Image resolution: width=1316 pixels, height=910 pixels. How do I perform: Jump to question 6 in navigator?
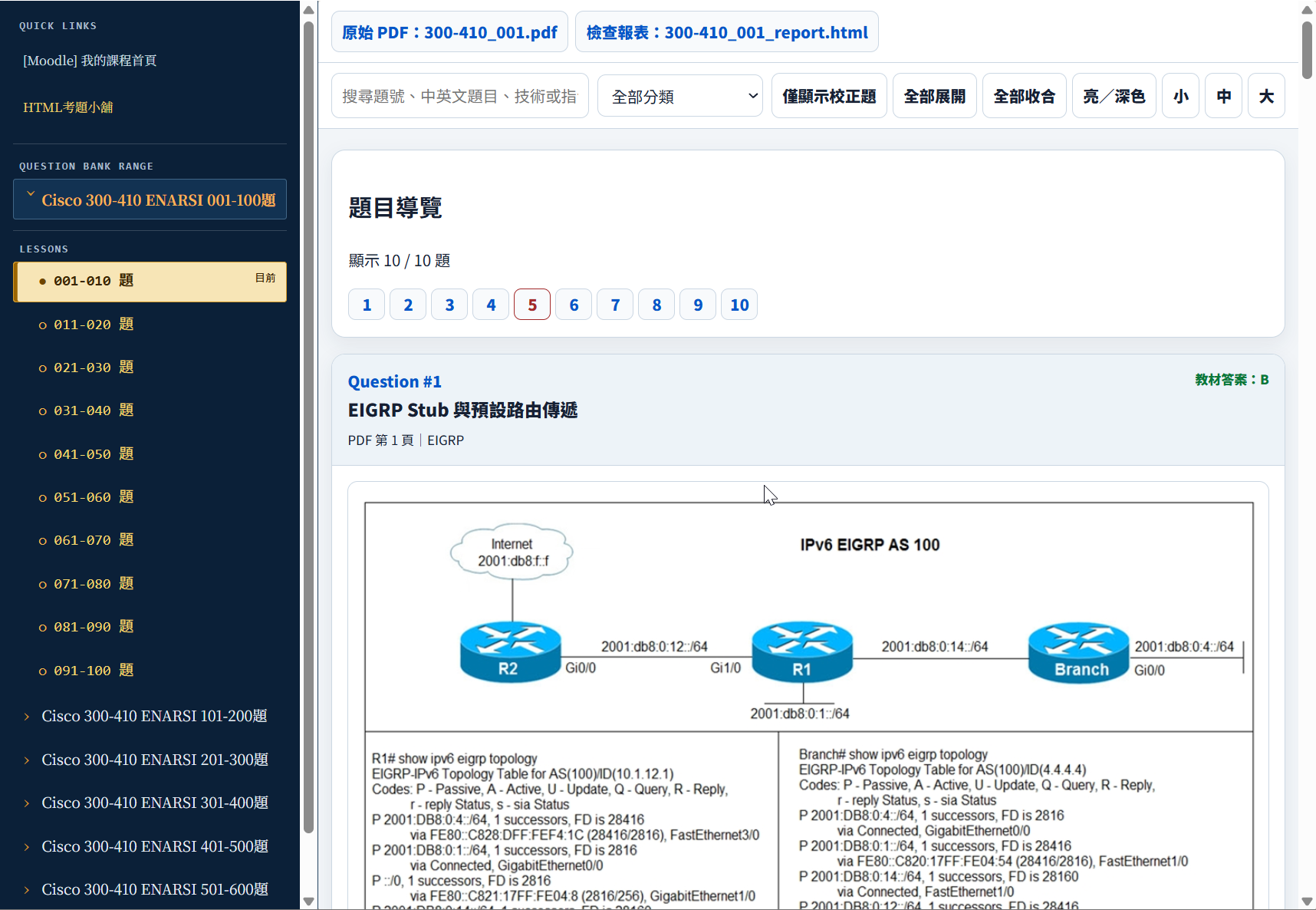pos(574,305)
